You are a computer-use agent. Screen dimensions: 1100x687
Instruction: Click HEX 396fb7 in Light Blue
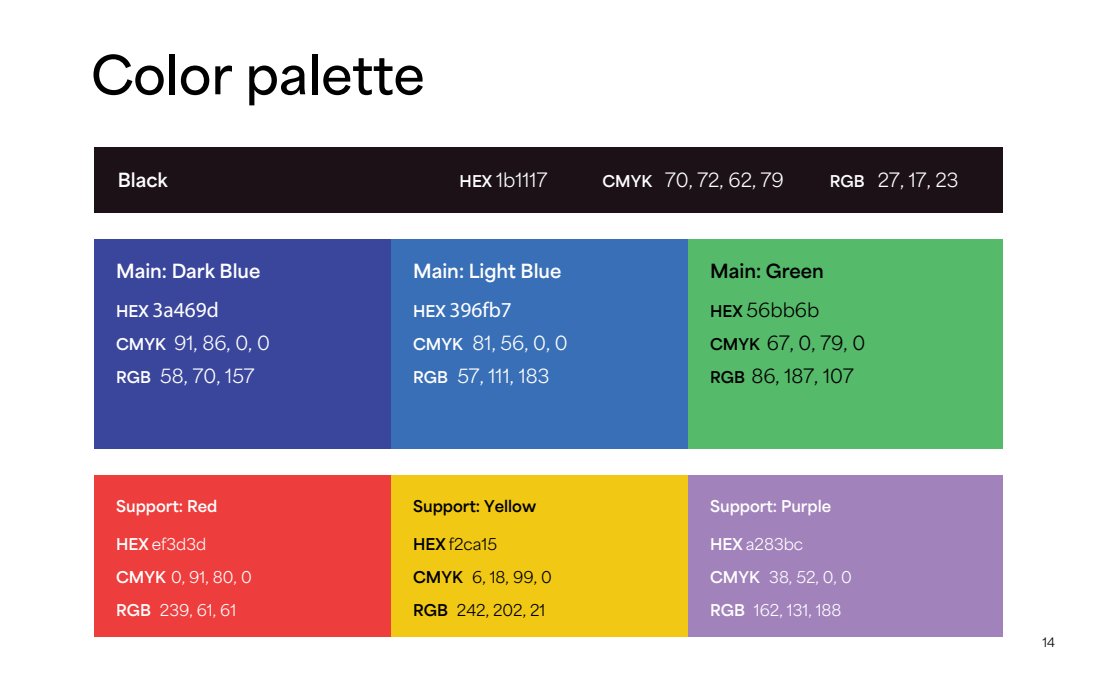click(x=462, y=310)
